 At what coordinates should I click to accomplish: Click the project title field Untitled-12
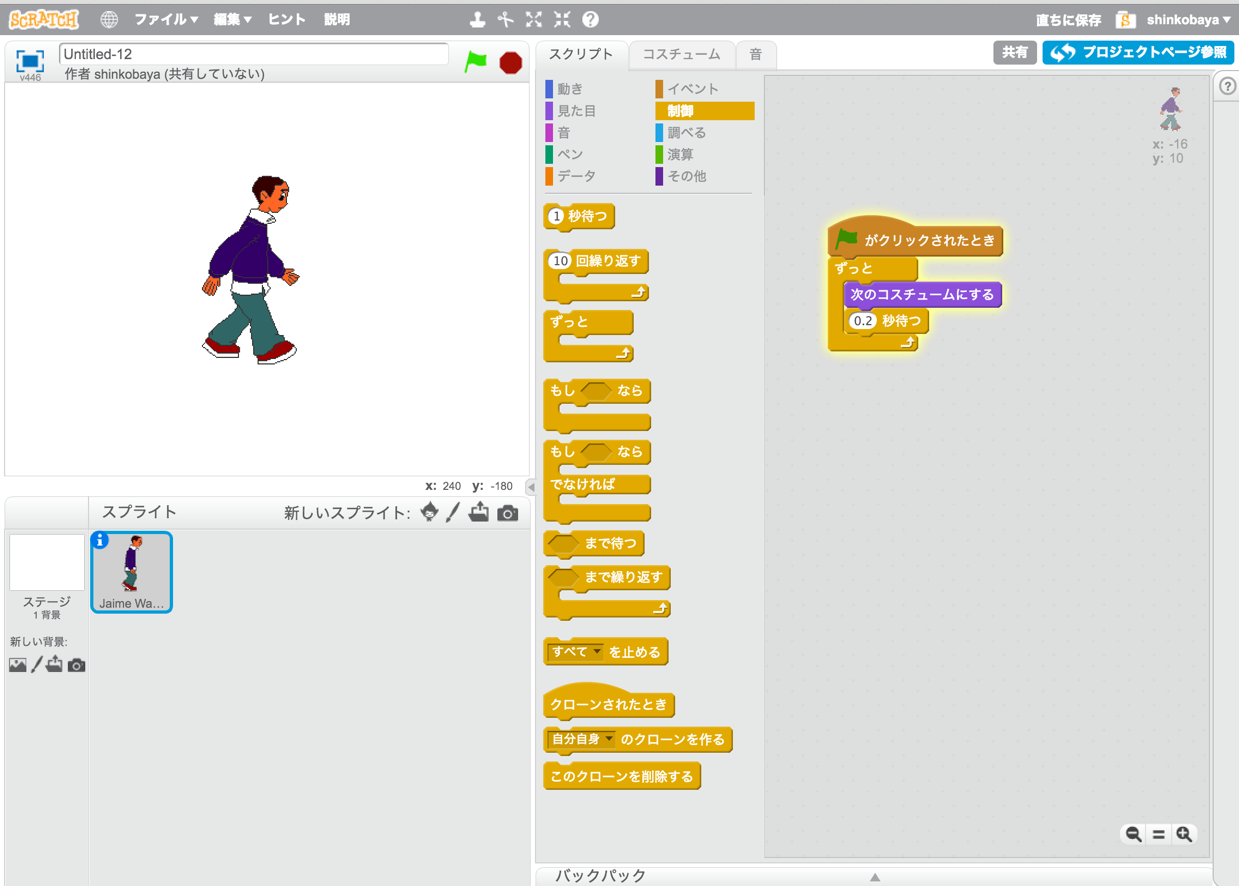tap(254, 54)
